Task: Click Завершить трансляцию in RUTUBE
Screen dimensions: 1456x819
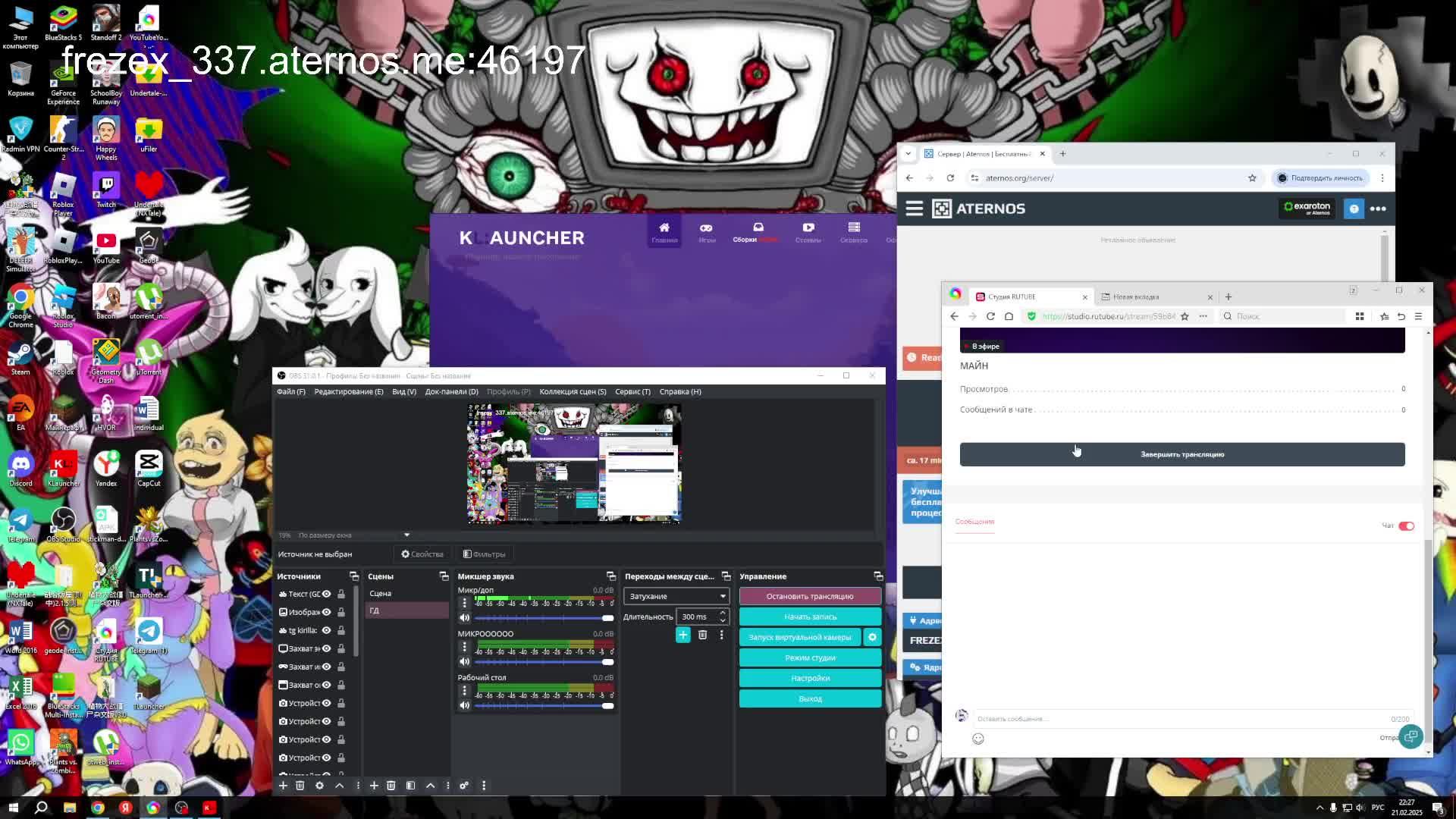Action: [1181, 454]
